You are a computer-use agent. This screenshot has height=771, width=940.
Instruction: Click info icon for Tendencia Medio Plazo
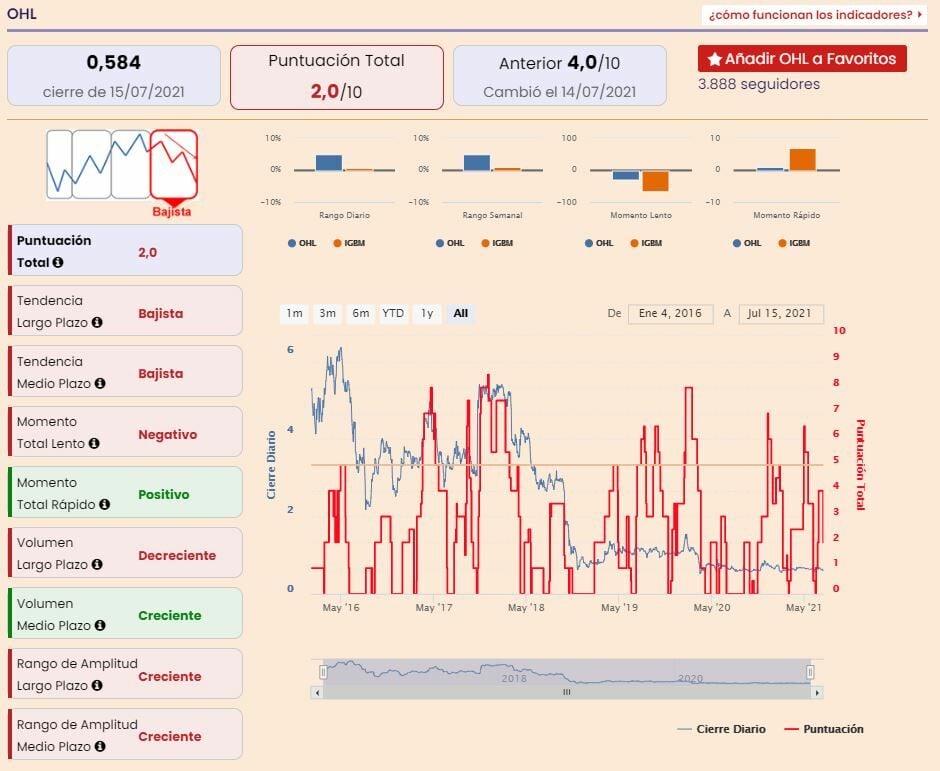pyautogui.click(x=100, y=384)
